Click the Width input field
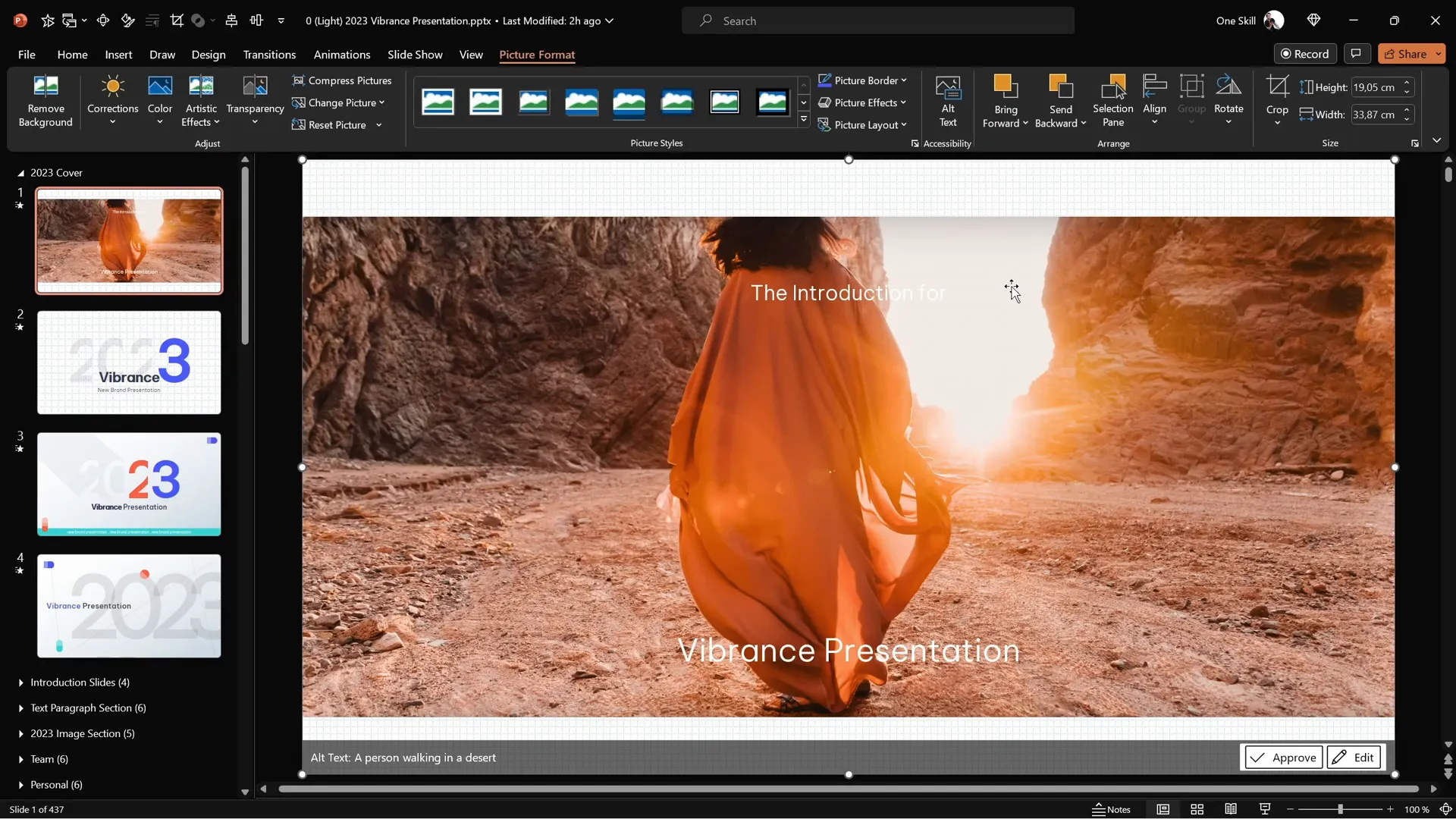This screenshot has width=1456, height=819. click(x=1376, y=115)
